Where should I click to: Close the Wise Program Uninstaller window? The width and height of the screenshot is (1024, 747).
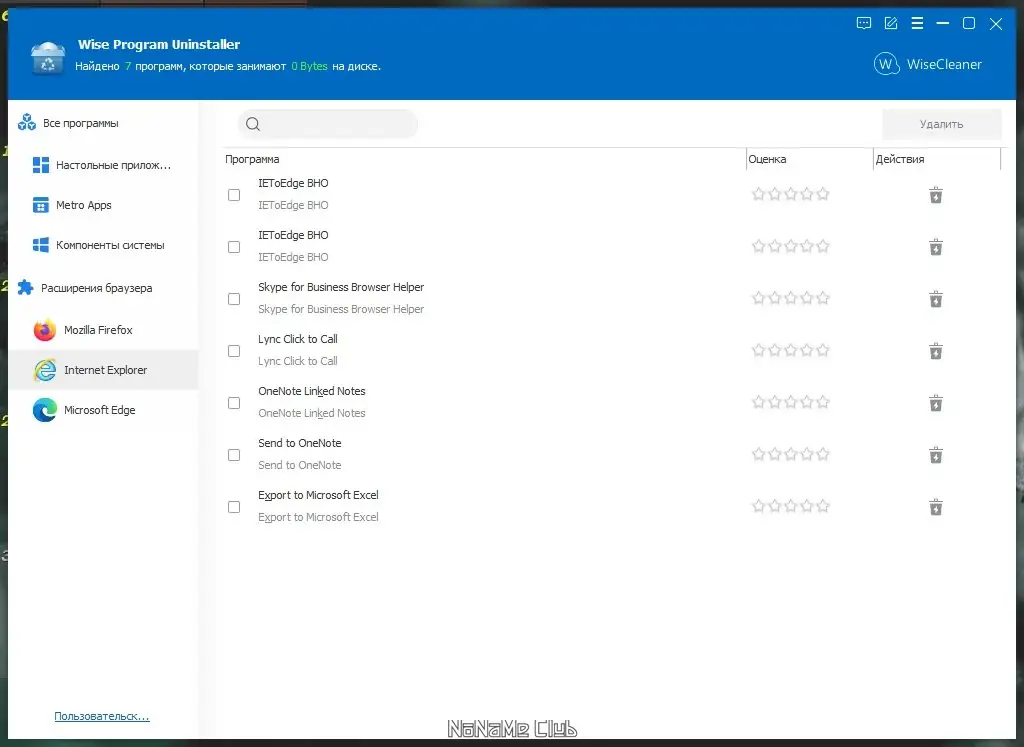coord(996,24)
